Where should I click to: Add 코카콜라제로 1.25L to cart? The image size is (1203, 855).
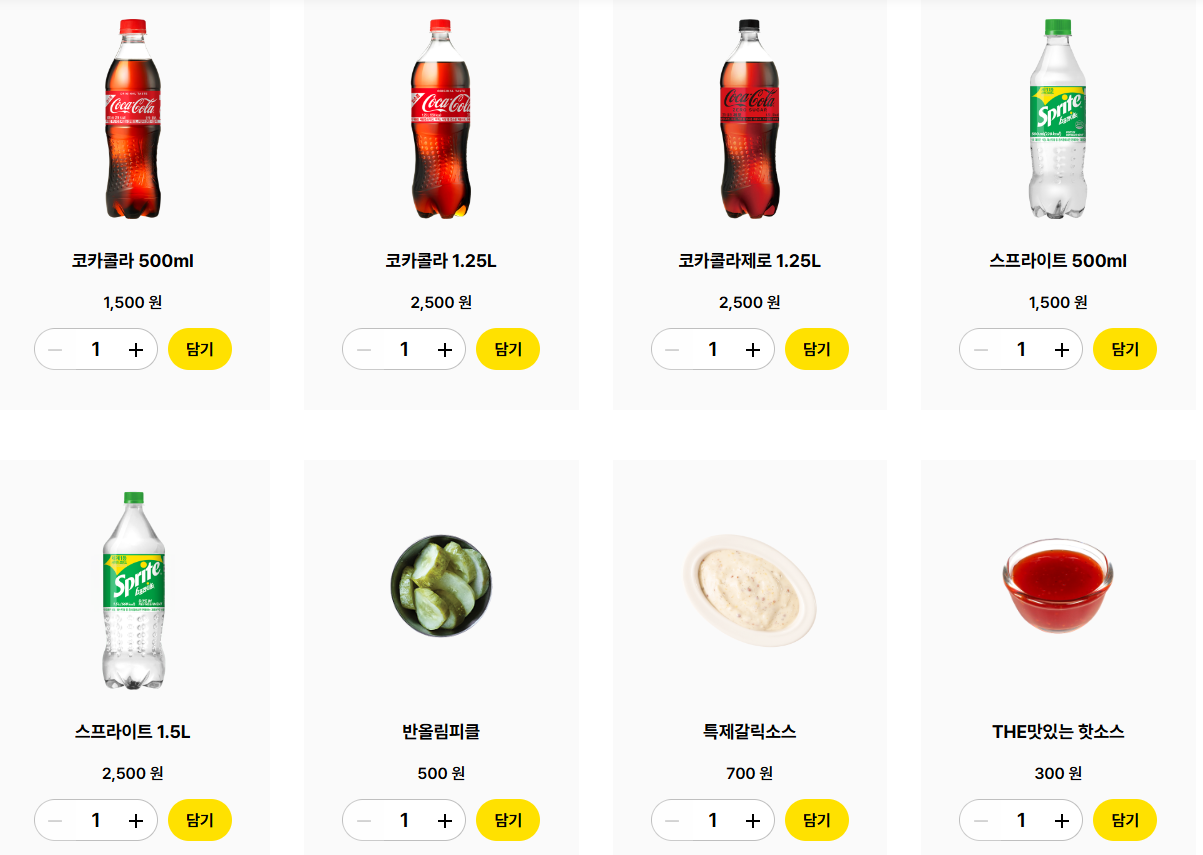click(x=817, y=349)
